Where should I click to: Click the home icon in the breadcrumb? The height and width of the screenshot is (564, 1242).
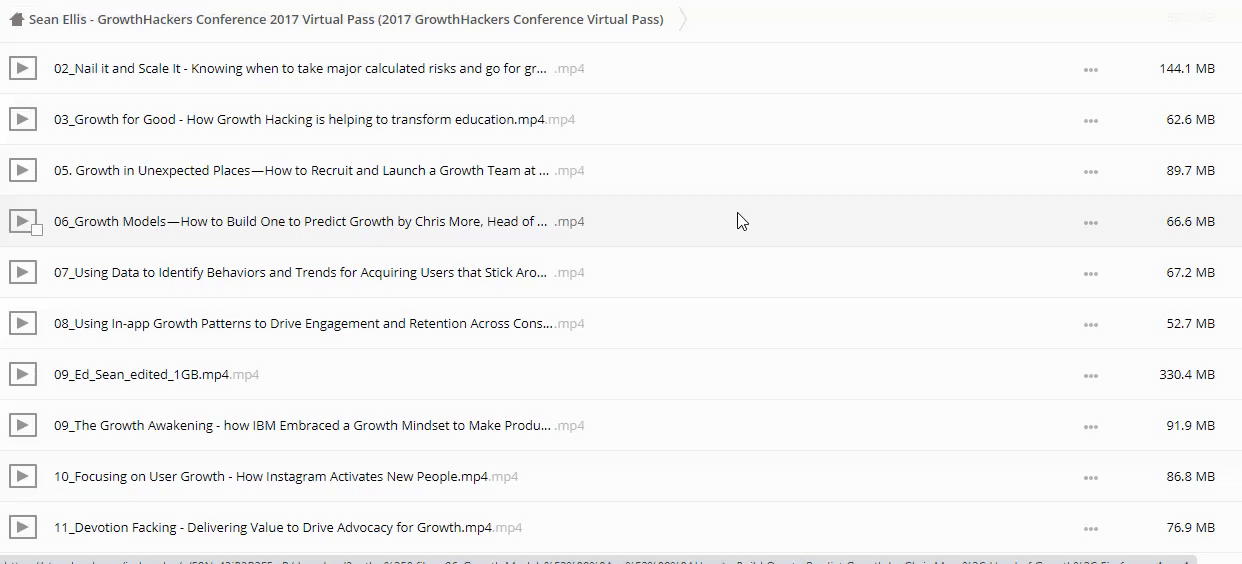click(x=16, y=19)
